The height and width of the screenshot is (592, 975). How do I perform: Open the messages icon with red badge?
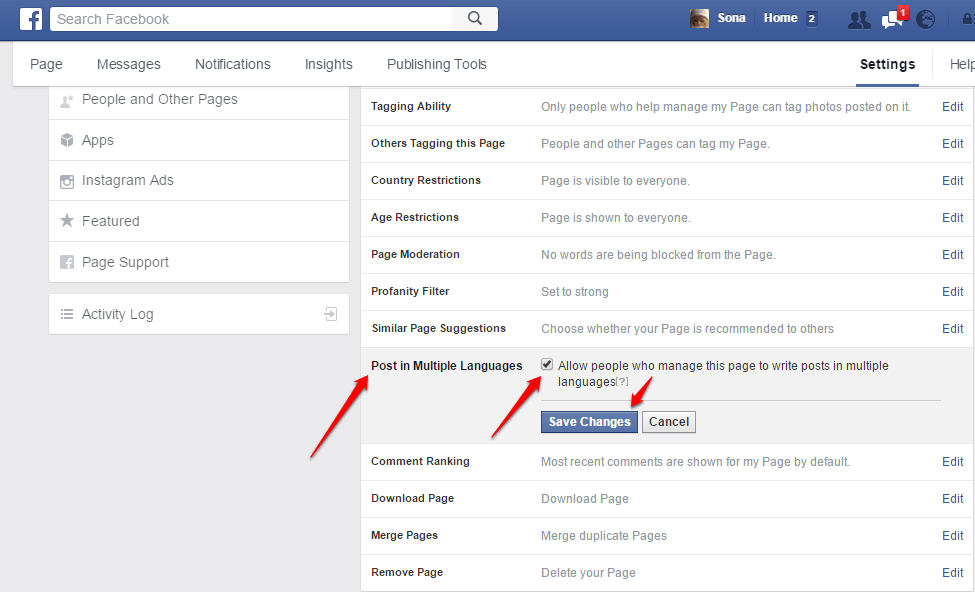coord(893,19)
